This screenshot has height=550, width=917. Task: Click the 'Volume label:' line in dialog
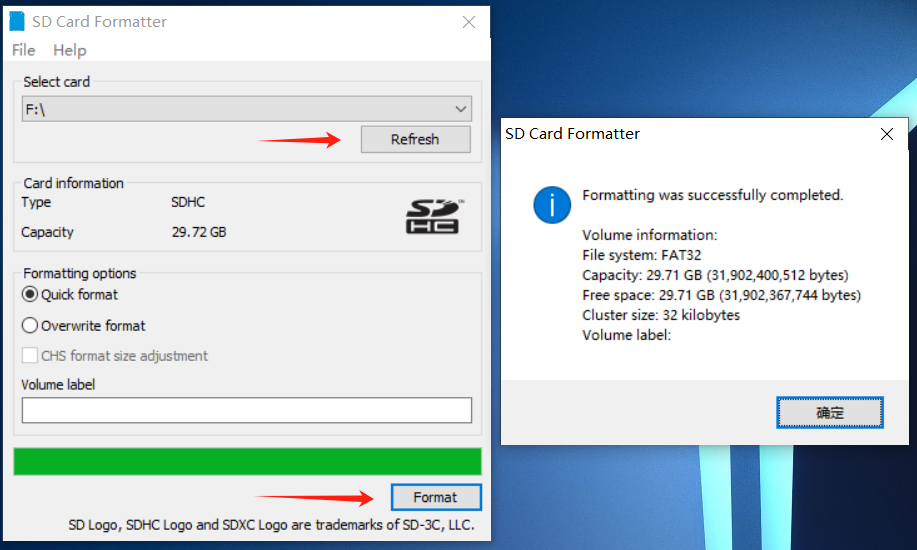click(626, 335)
